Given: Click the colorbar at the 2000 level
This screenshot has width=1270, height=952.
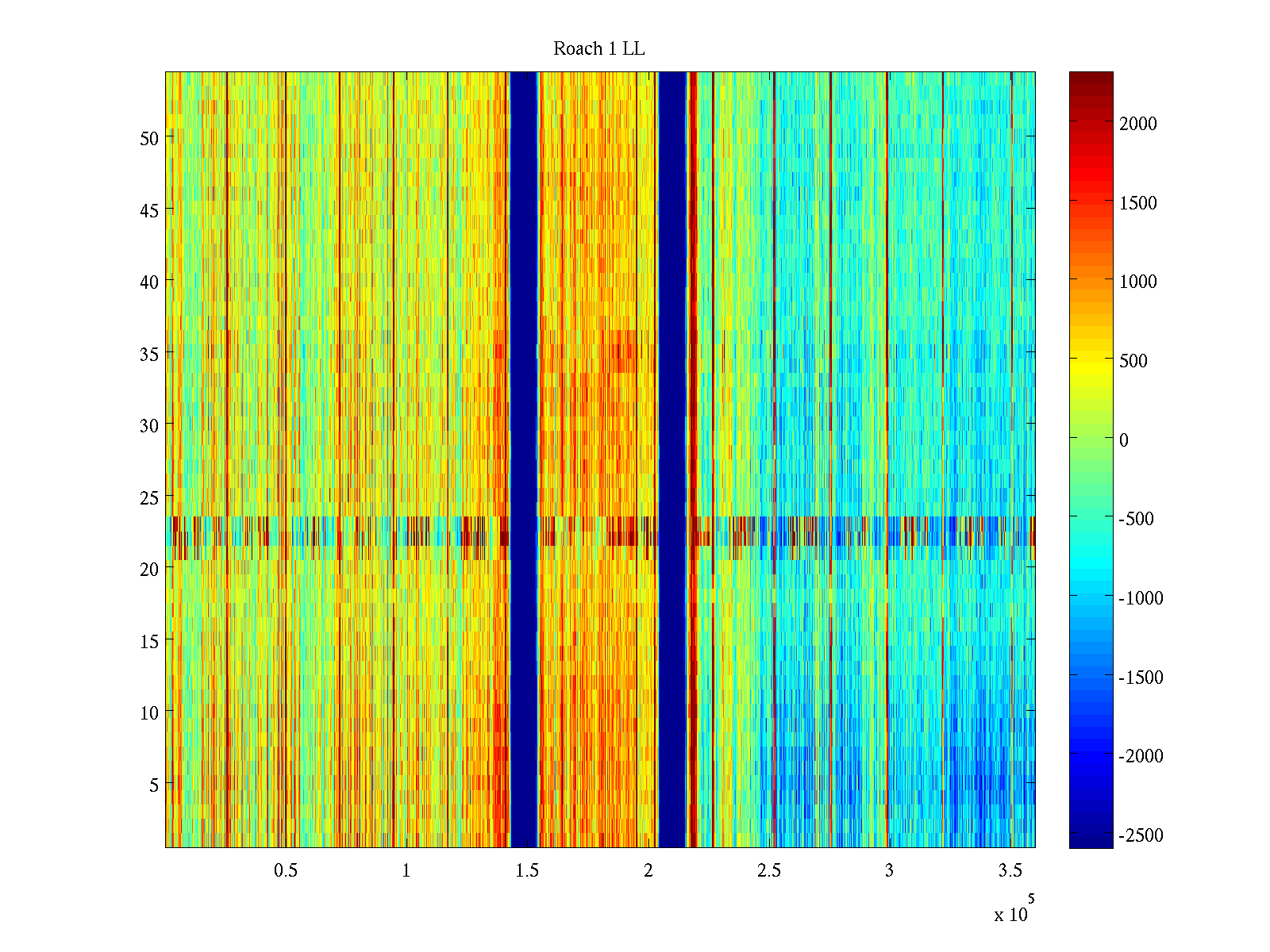Looking at the screenshot, I should coord(1091,123).
